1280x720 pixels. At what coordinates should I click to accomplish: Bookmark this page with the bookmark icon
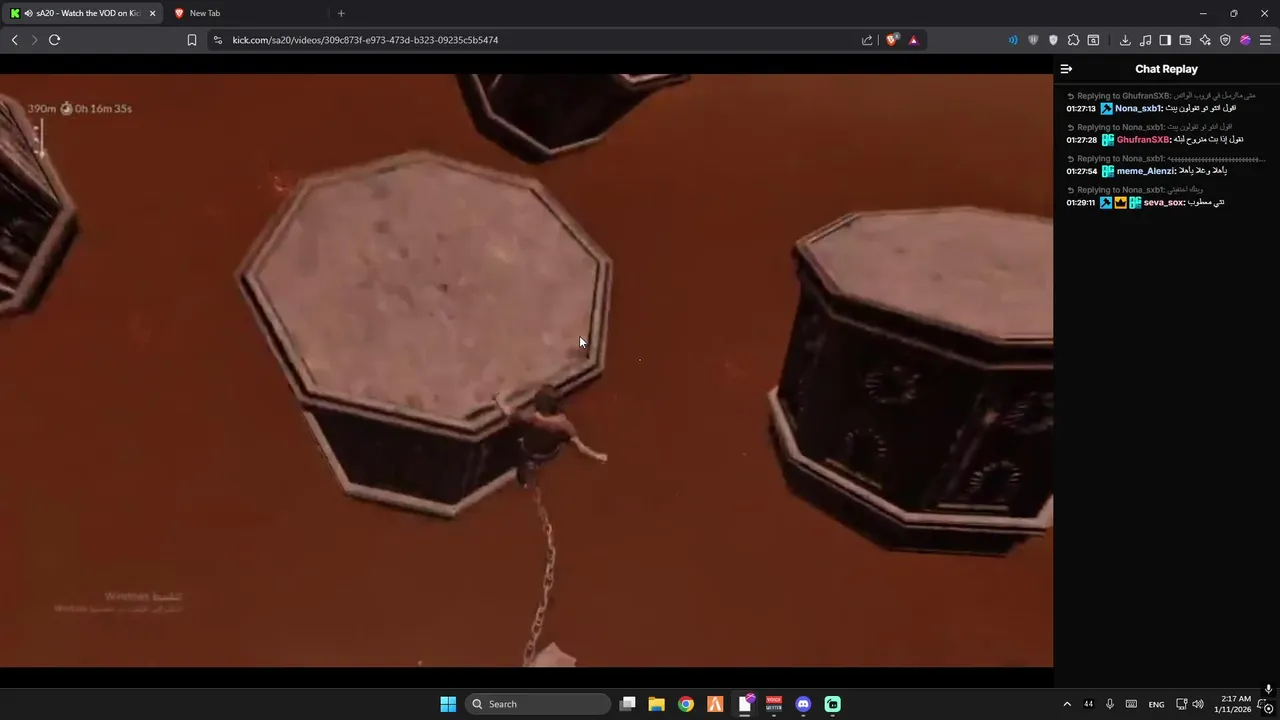click(192, 40)
